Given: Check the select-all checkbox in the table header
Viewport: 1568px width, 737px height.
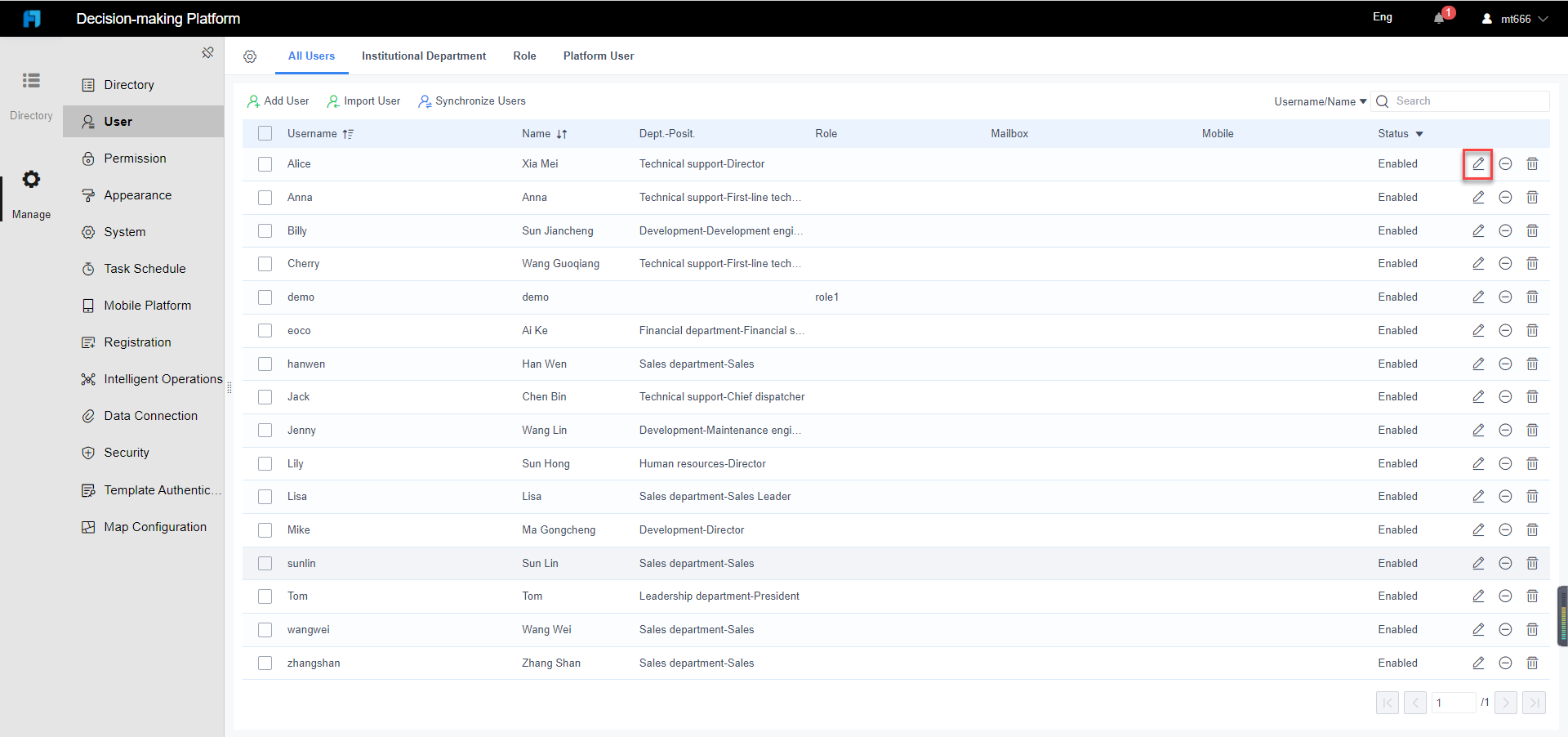Looking at the screenshot, I should [x=265, y=133].
